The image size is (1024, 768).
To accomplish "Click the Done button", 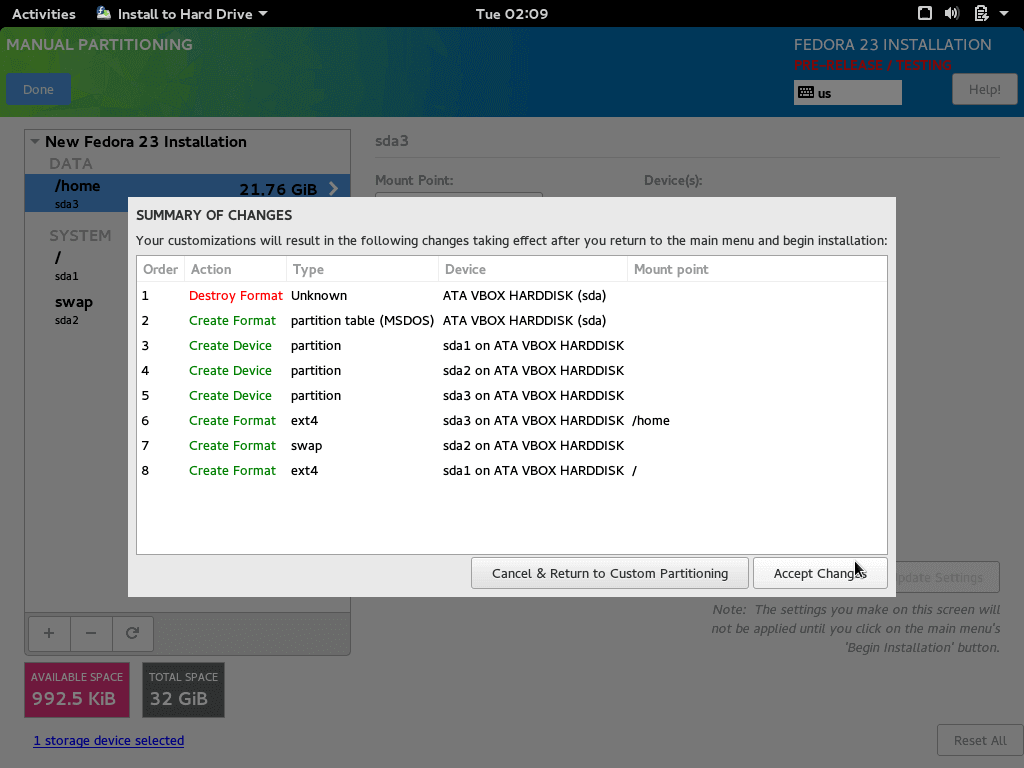I will [39, 89].
